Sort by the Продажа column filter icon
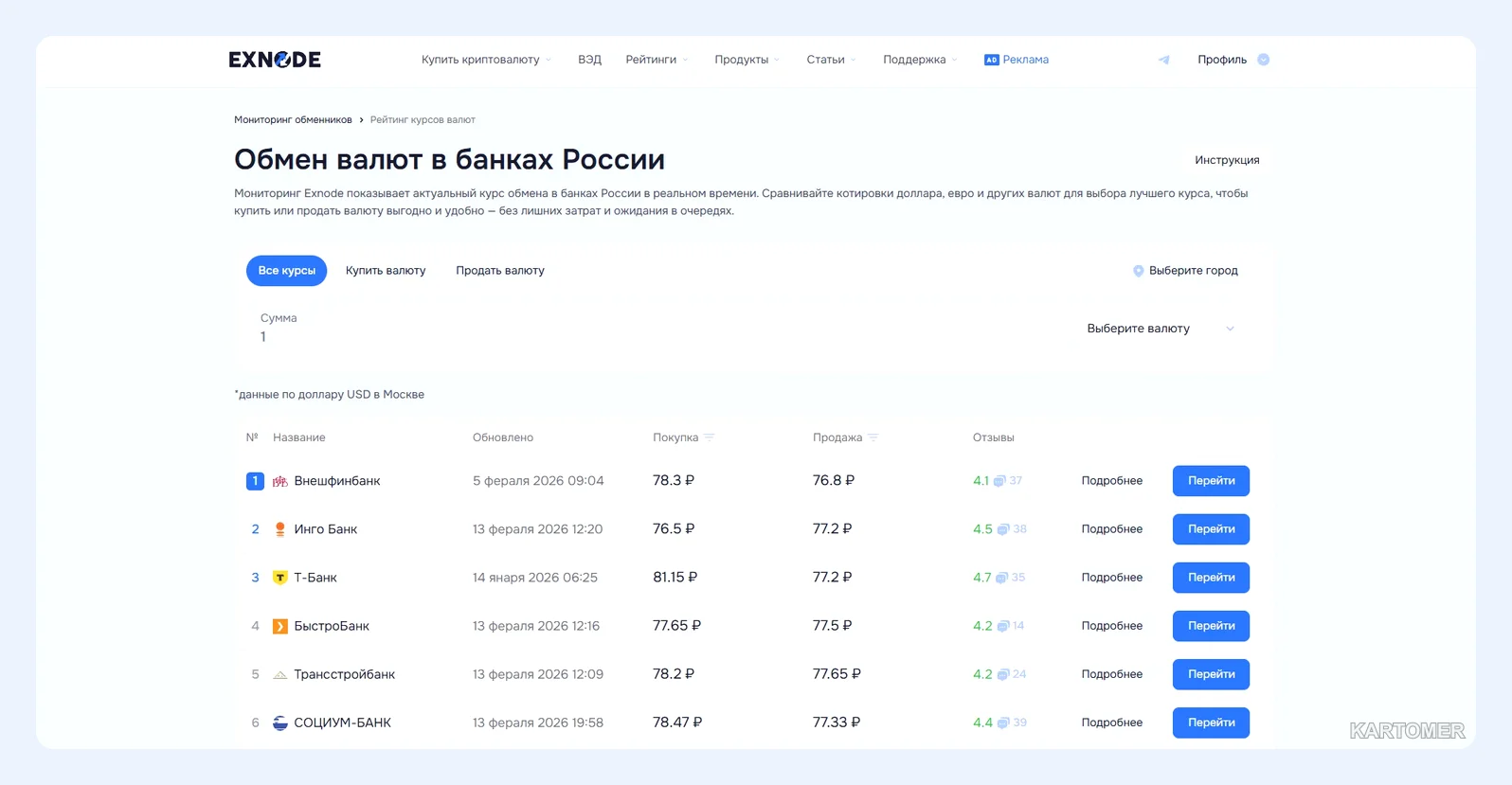The height and width of the screenshot is (785, 1512). coord(873,437)
